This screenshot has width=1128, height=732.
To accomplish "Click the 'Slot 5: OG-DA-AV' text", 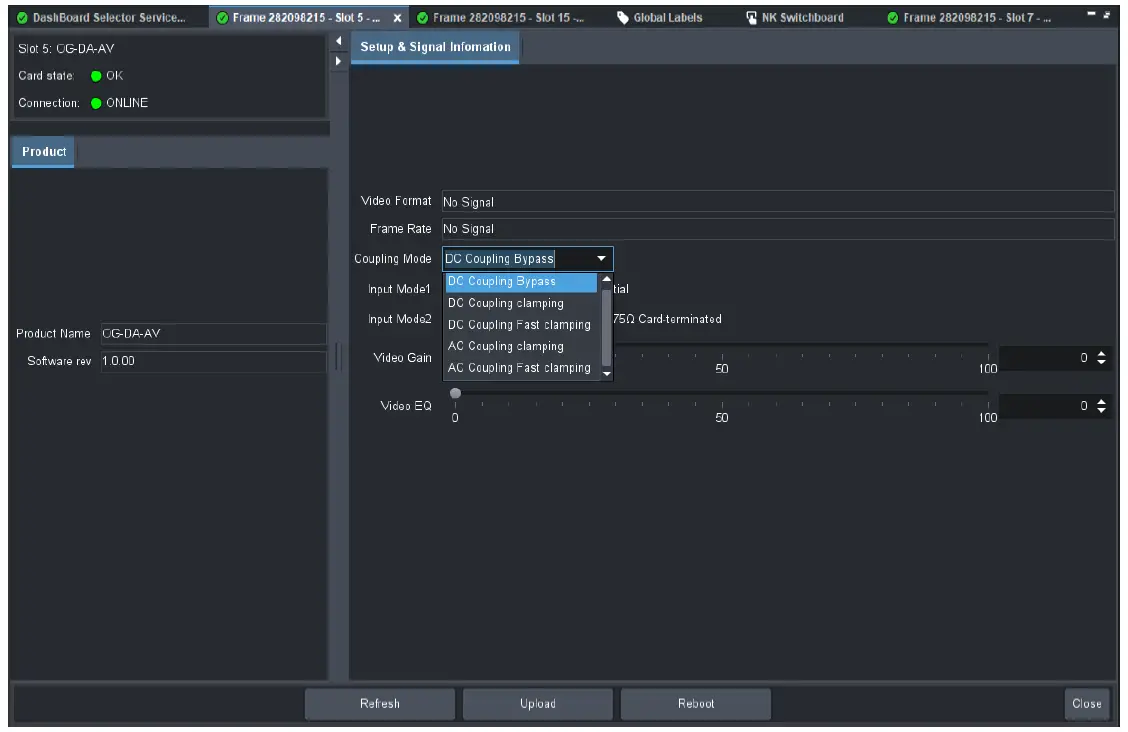I will click(x=66, y=49).
